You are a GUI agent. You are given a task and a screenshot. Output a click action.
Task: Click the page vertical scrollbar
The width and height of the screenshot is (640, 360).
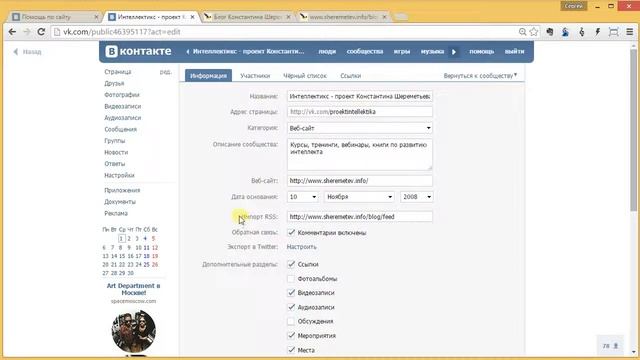pyautogui.click(x=633, y=131)
